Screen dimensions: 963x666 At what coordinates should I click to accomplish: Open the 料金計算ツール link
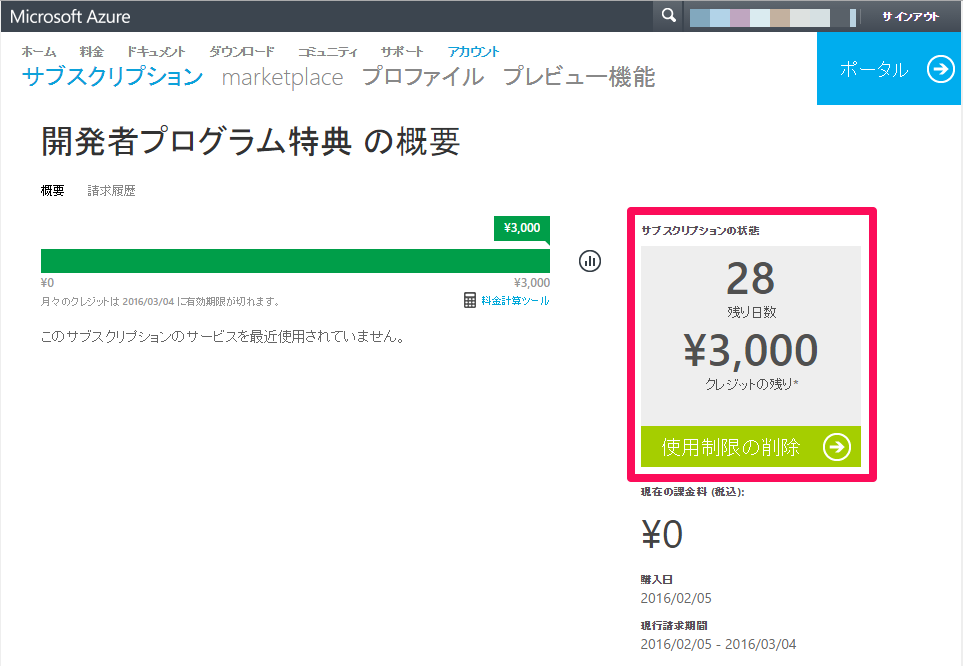(515, 300)
